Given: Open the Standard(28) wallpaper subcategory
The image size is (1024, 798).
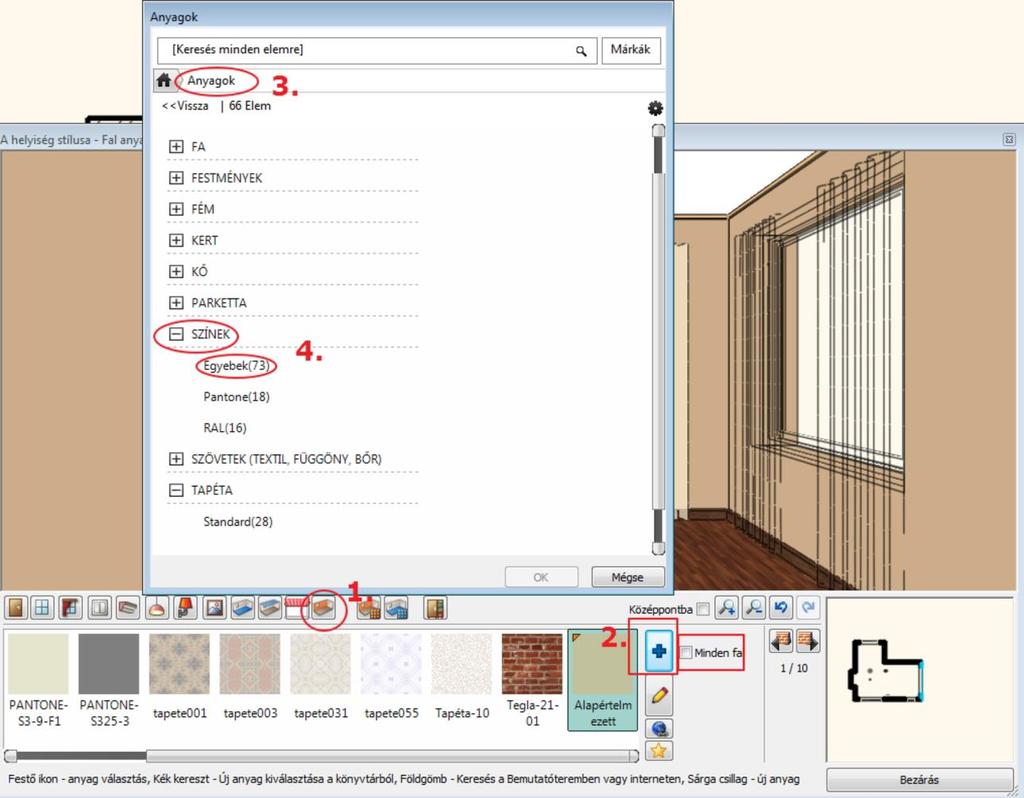Looking at the screenshot, I should [x=238, y=521].
